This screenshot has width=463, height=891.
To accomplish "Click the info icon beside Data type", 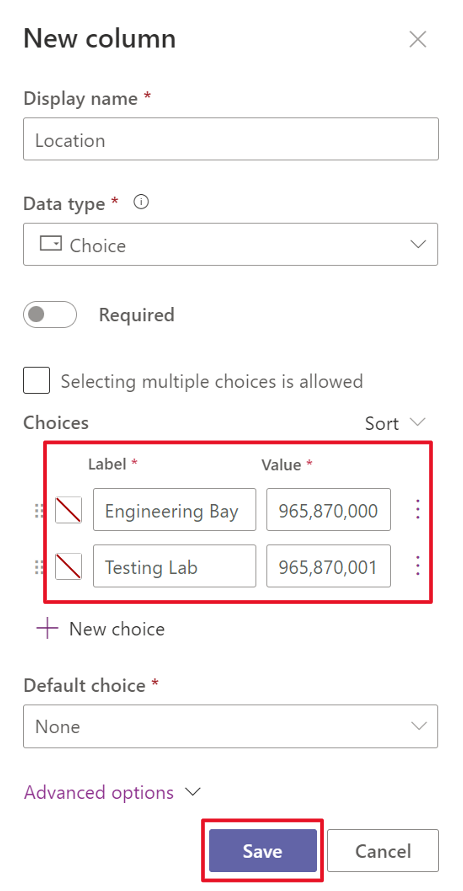I will tap(141, 202).
